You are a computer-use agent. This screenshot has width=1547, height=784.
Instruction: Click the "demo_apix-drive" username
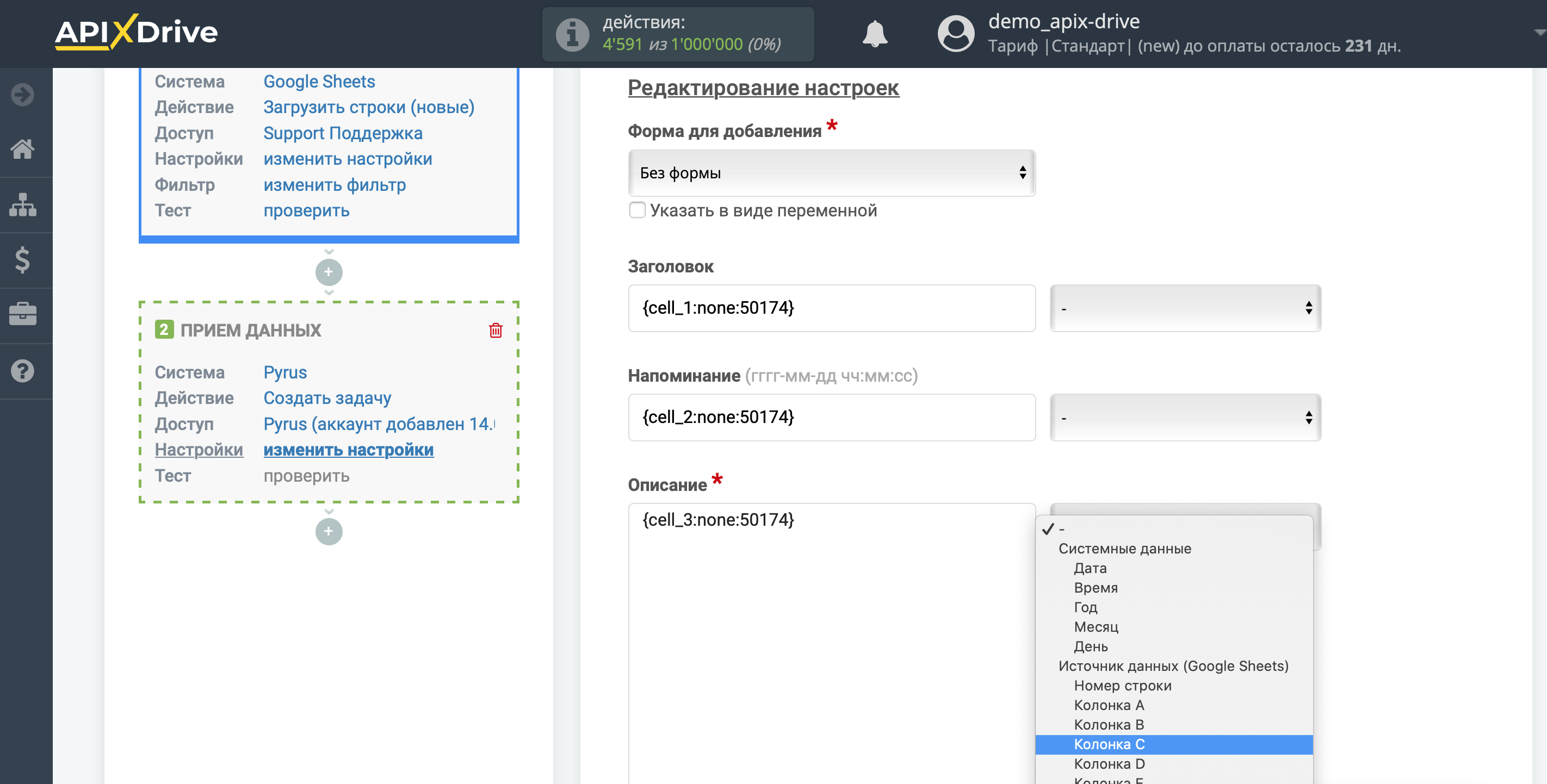pyautogui.click(x=1063, y=21)
